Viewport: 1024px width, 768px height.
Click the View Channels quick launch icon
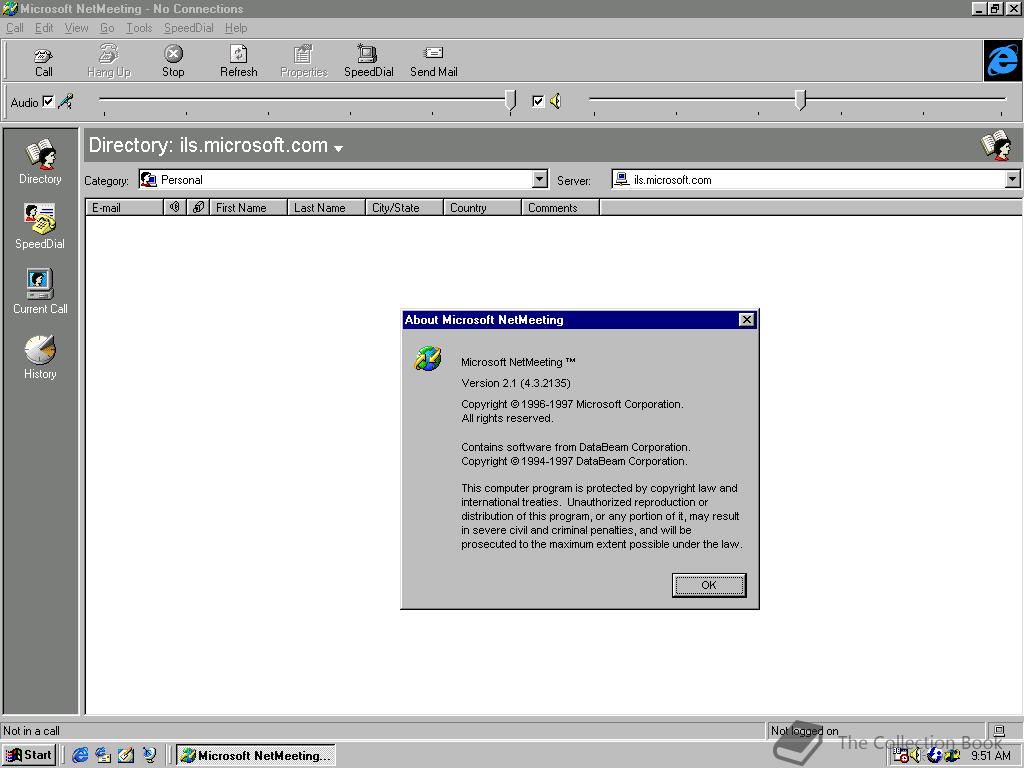coord(150,755)
